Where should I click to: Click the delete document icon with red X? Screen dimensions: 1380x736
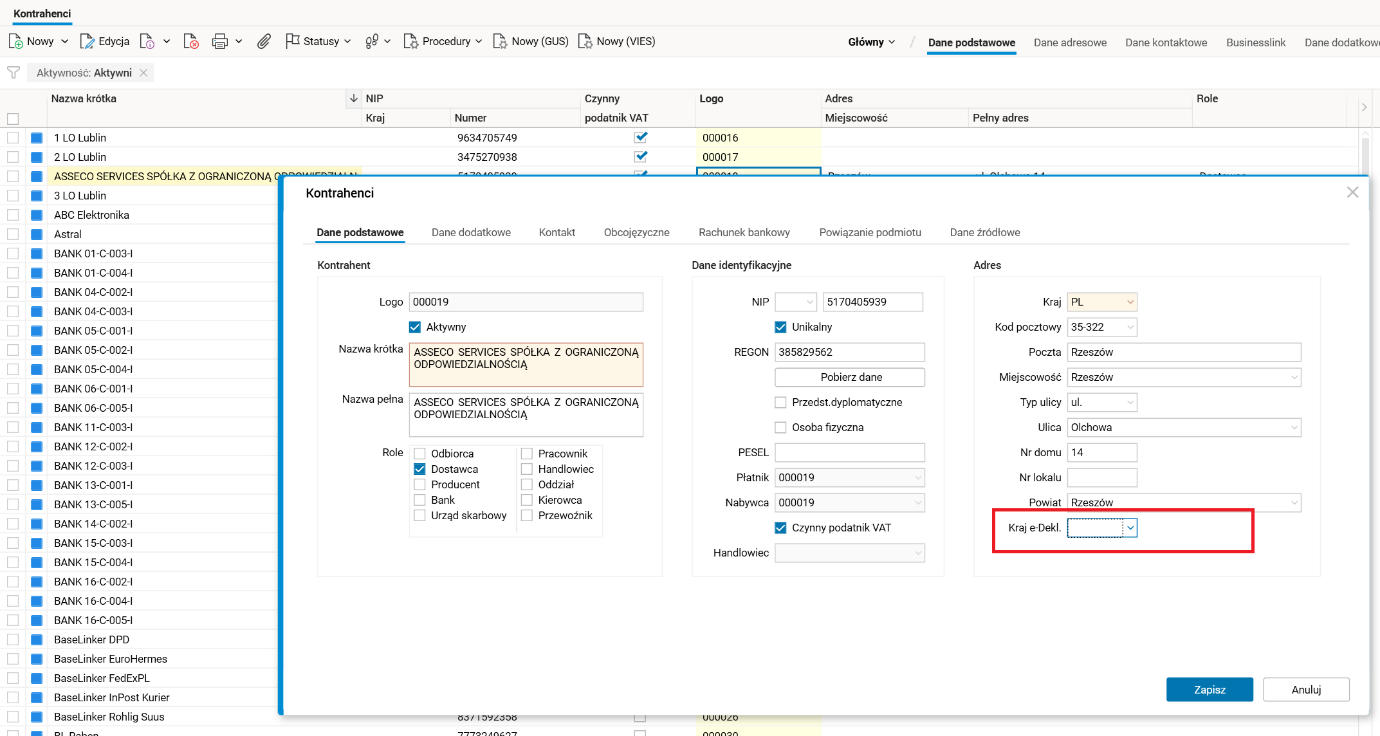[x=191, y=41]
